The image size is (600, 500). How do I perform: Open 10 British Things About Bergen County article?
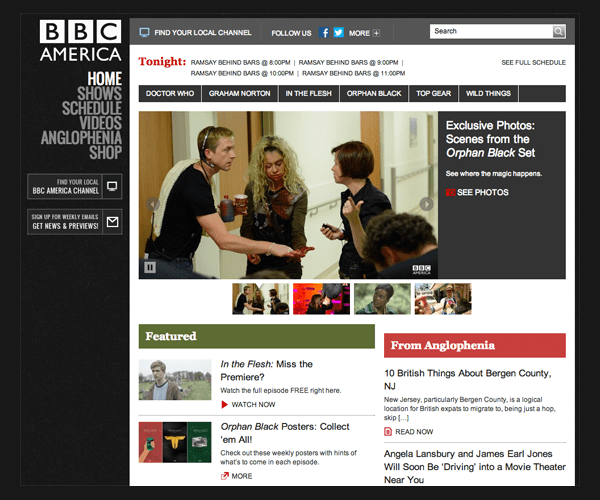coord(468,379)
